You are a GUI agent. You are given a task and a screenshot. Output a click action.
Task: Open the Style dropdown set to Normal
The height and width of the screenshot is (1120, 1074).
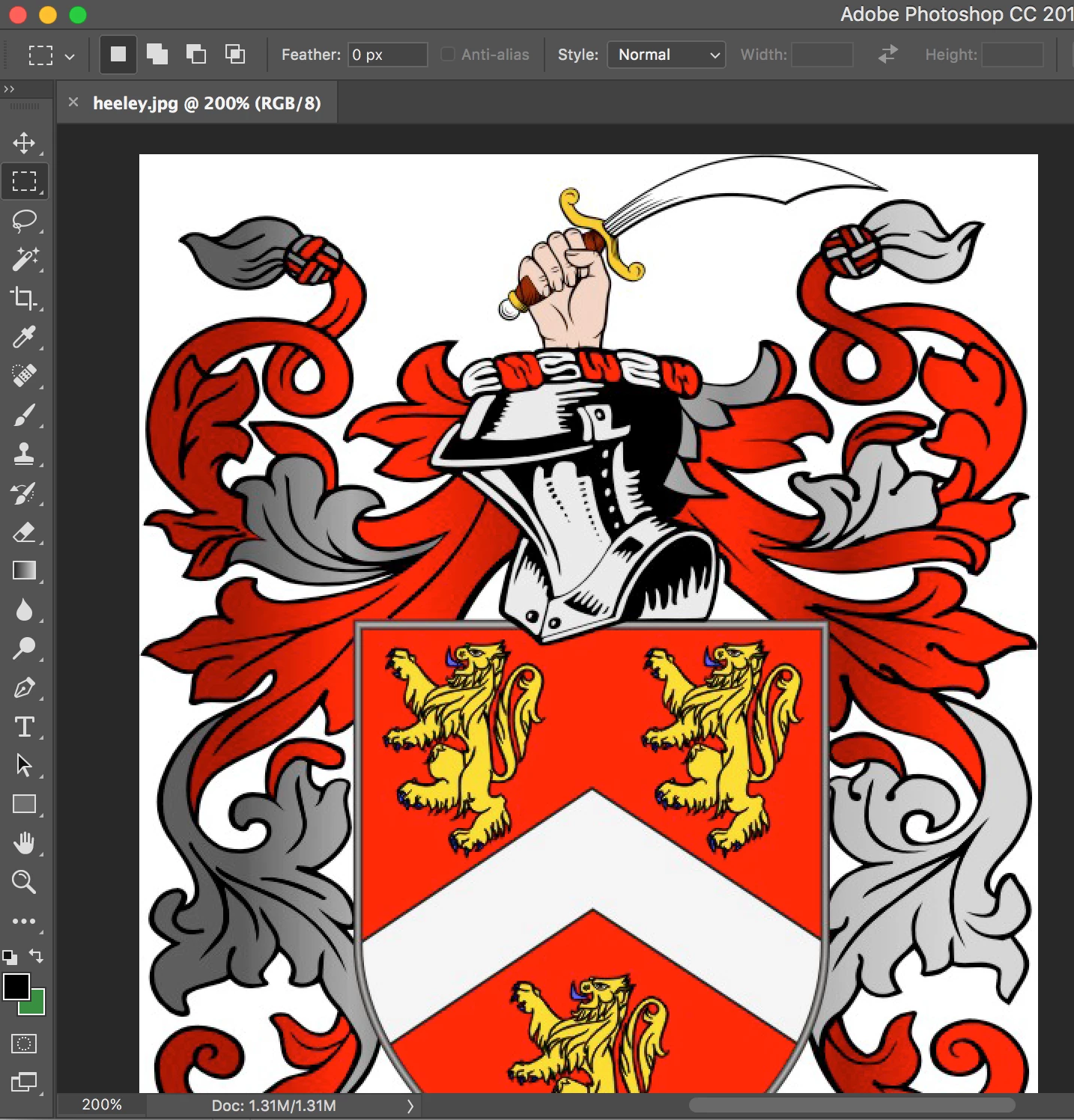click(666, 55)
